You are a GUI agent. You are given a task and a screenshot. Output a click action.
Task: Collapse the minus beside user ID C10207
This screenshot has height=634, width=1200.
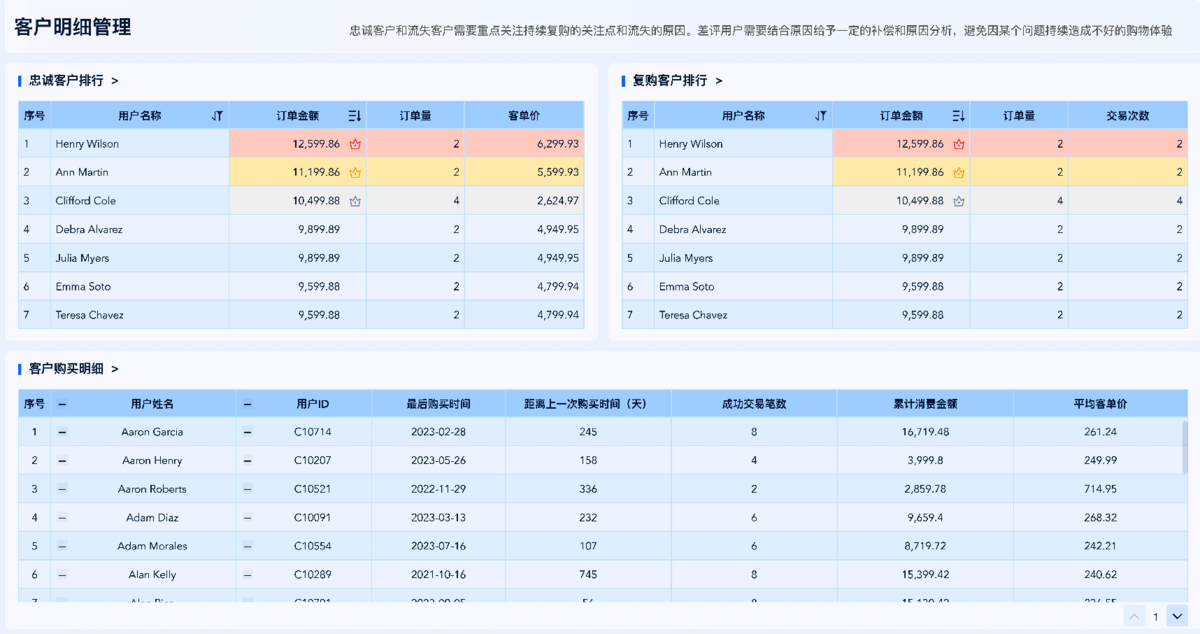(248, 461)
